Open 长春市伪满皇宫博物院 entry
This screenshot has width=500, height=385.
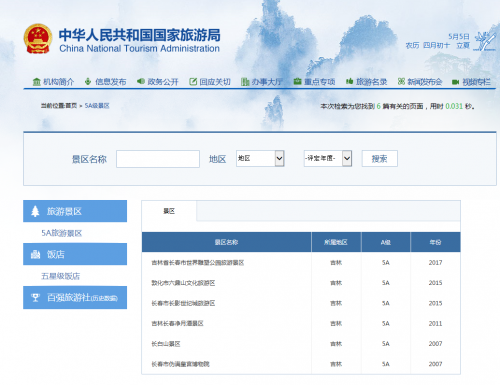[x=180, y=364]
